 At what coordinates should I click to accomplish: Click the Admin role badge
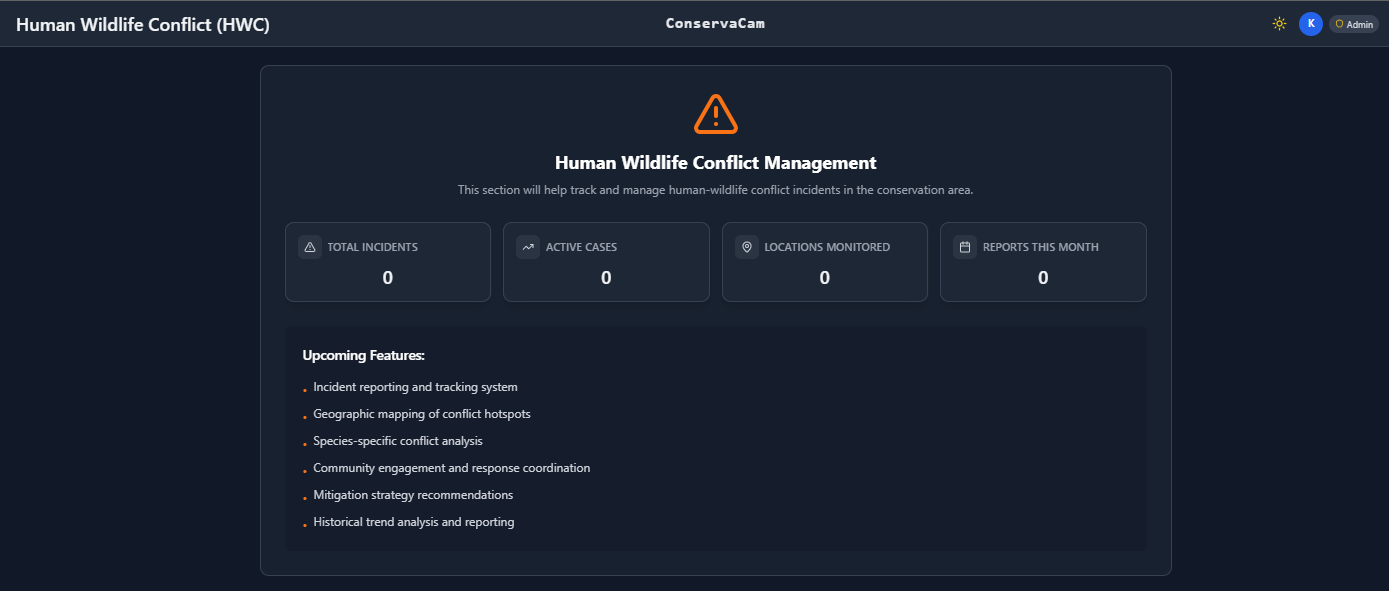click(1354, 24)
